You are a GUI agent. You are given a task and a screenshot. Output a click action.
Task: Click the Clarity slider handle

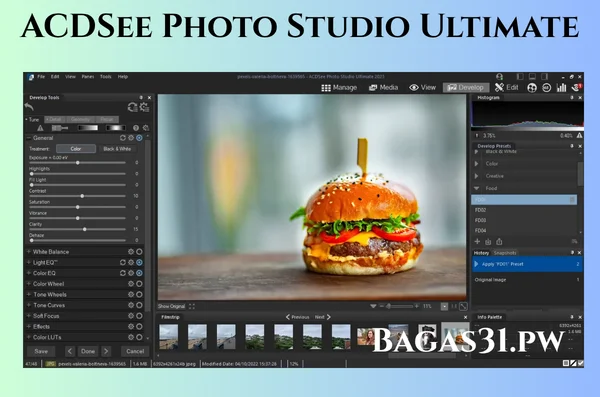(85, 229)
